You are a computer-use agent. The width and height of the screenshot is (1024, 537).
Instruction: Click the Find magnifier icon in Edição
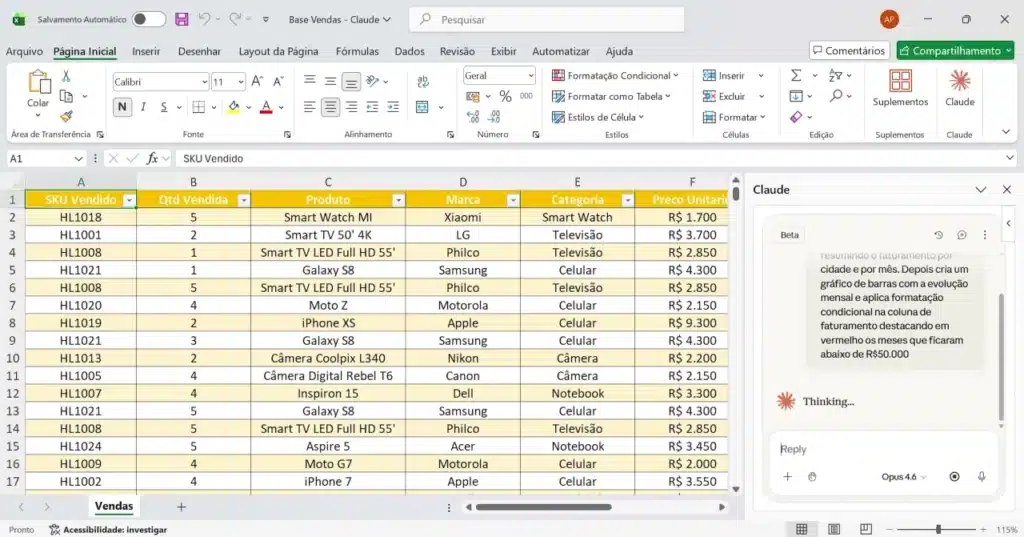(836, 96)
